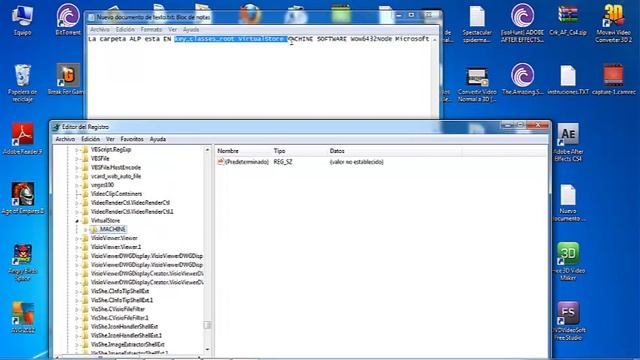Select VideoClipContainers key
The width and height of the screenshot is (640, 360).
click(x=116, y=194)
